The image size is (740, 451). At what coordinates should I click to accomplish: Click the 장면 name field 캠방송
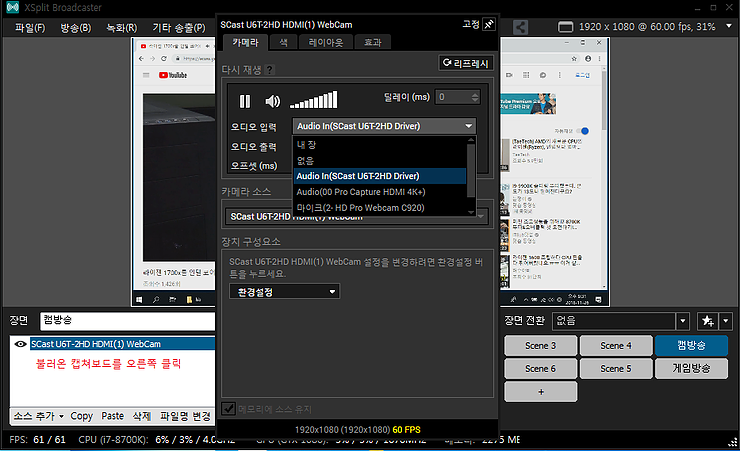coord(127,320)
